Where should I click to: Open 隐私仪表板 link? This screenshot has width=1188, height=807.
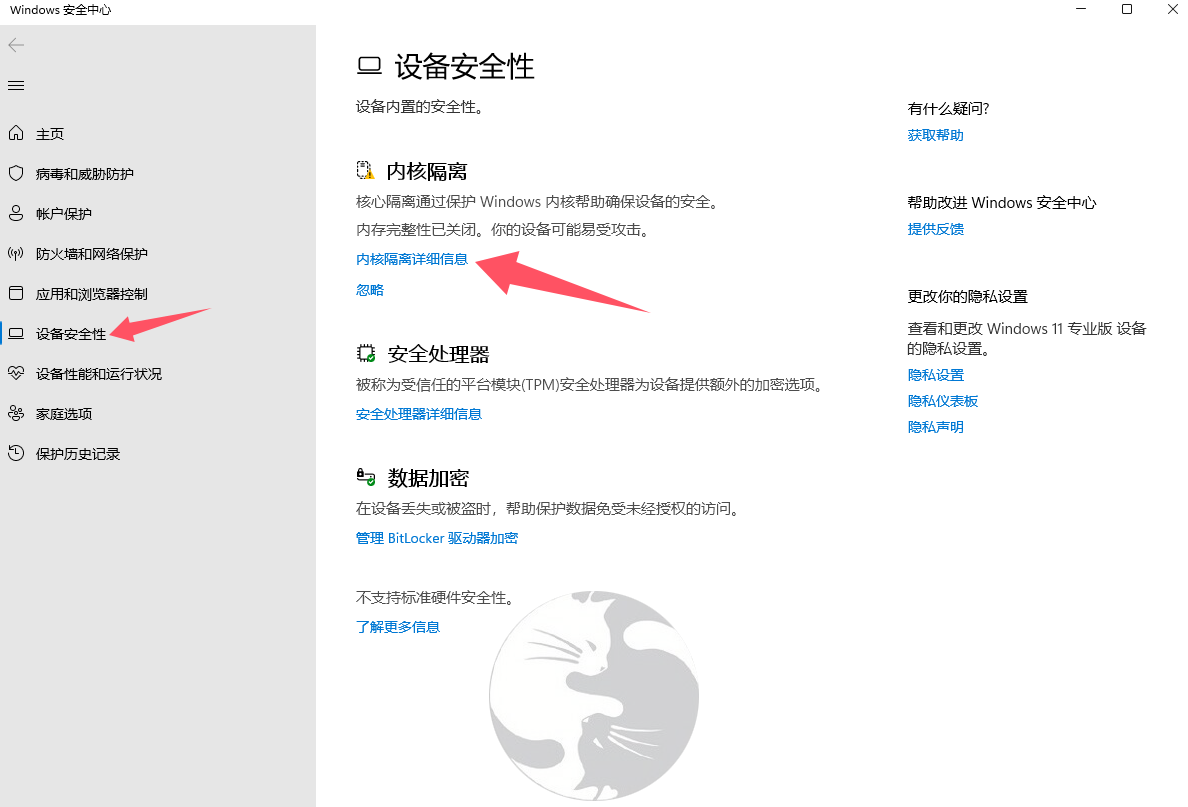coord(943,400)
